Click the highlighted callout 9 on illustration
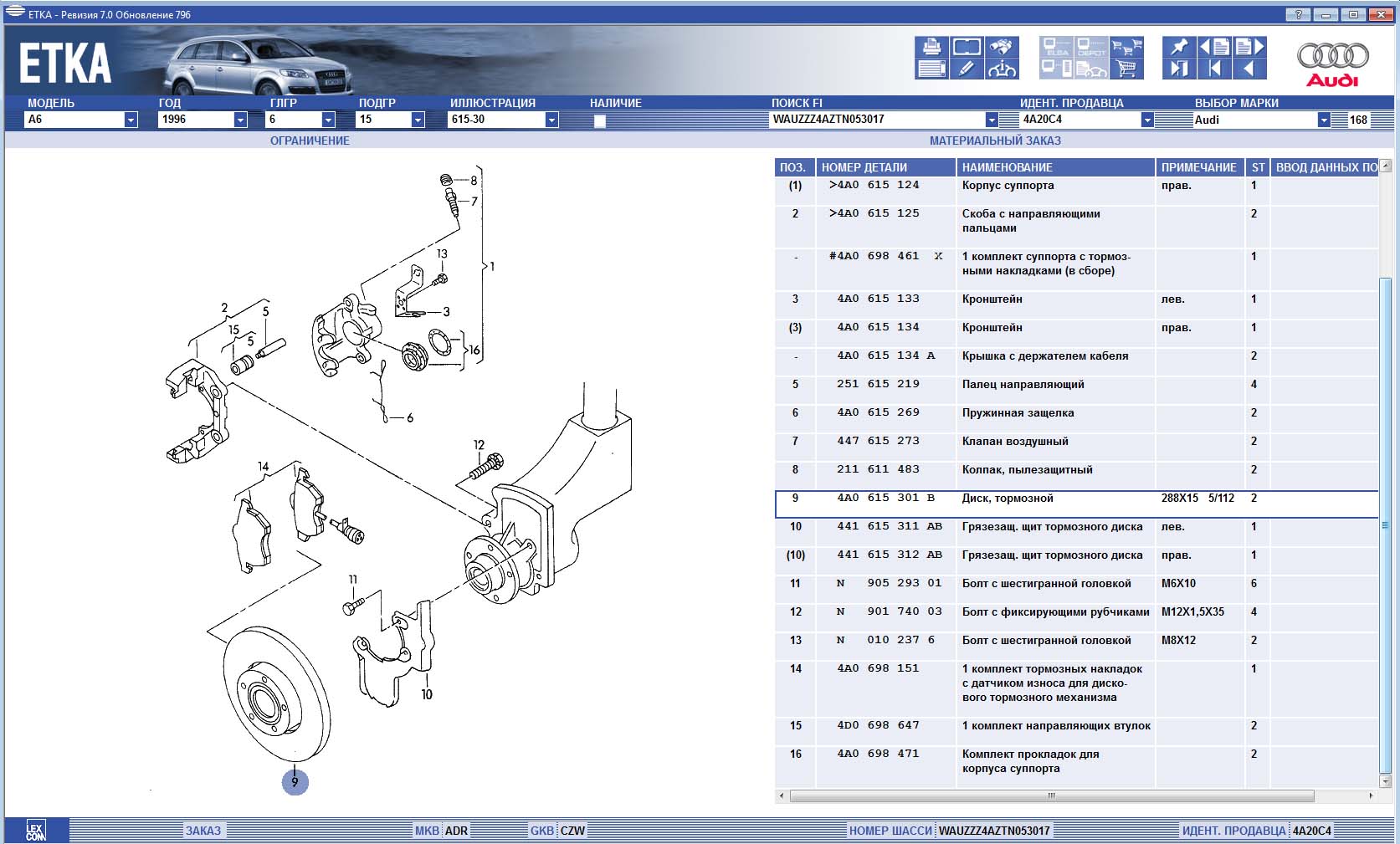 [x=295, y=782]
